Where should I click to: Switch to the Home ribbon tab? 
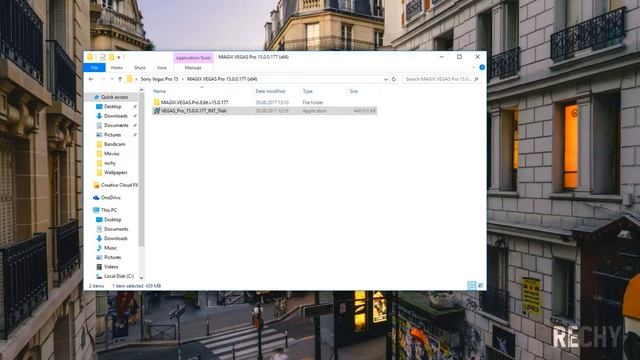117,68
